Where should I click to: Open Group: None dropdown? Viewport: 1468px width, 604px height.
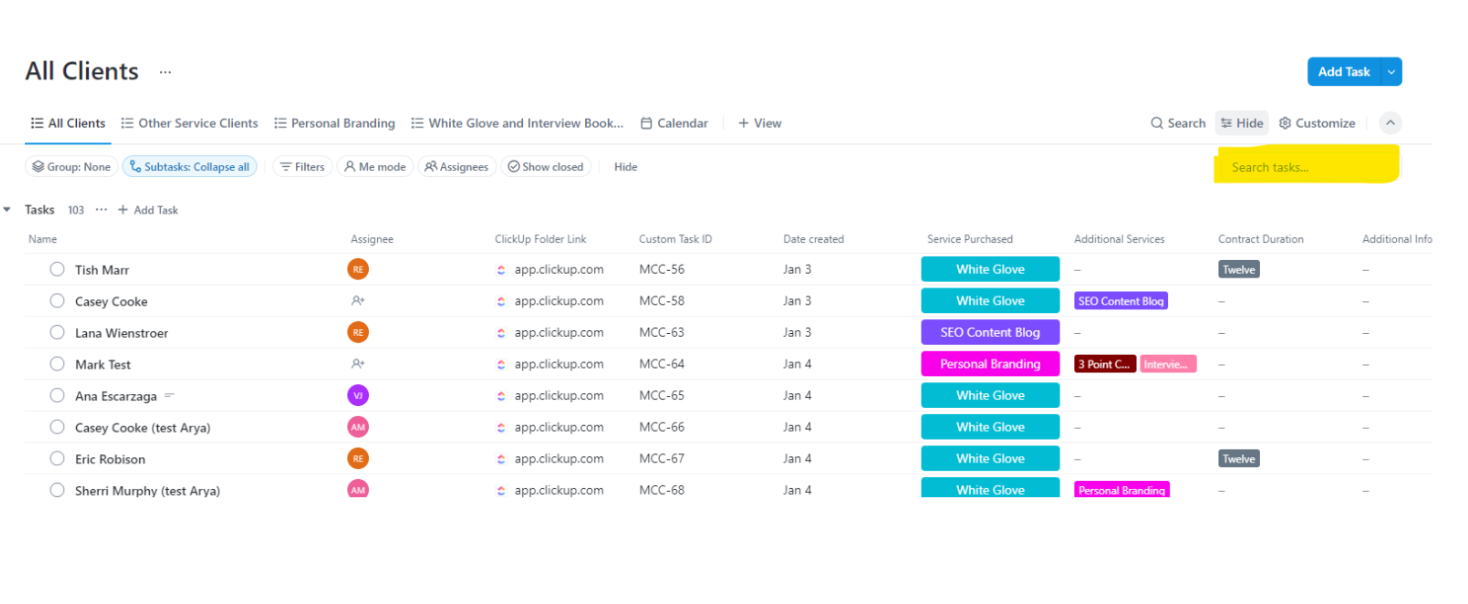tap(71, 167)
